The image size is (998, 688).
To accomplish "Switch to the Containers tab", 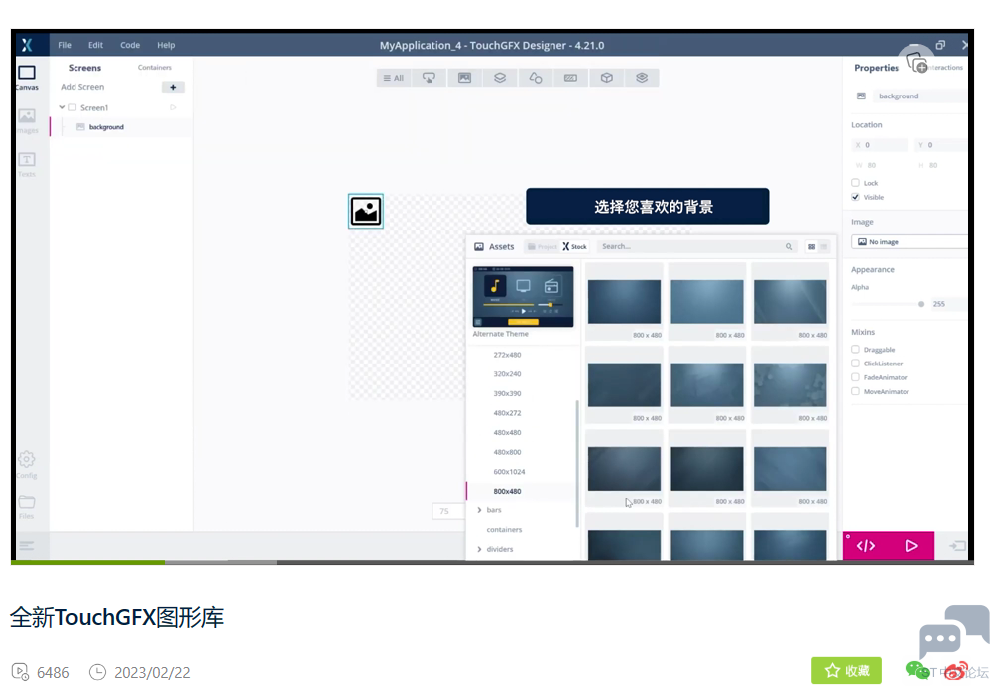I will (155, 67).
